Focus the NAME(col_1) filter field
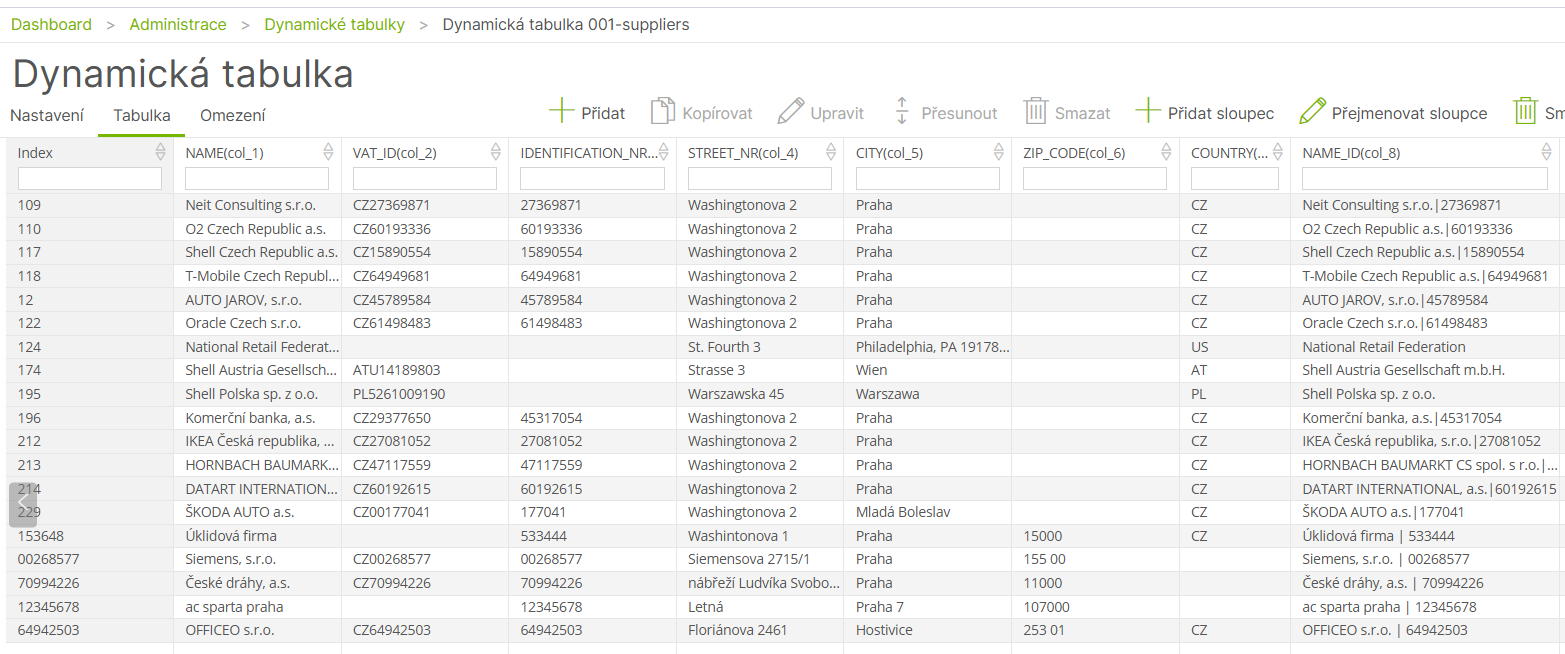This screenshot has height=654, width=1565. [257, 178]
